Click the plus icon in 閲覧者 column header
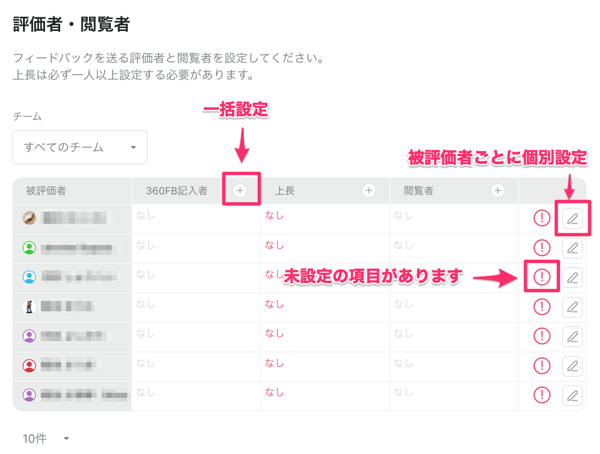The image size is (600, 454). (498, 190)
